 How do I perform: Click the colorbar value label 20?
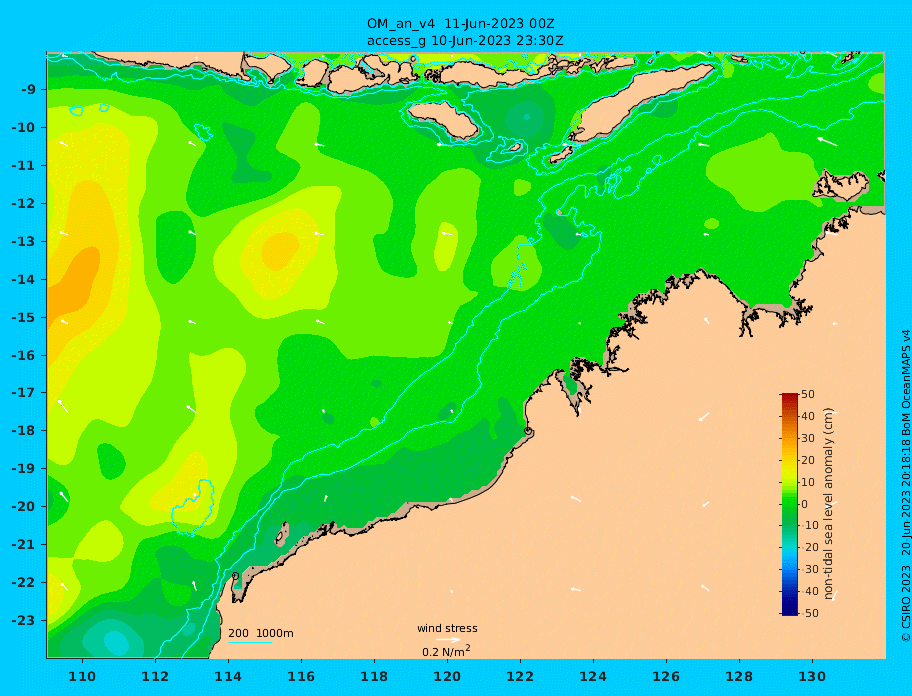[x=808, y=461]
